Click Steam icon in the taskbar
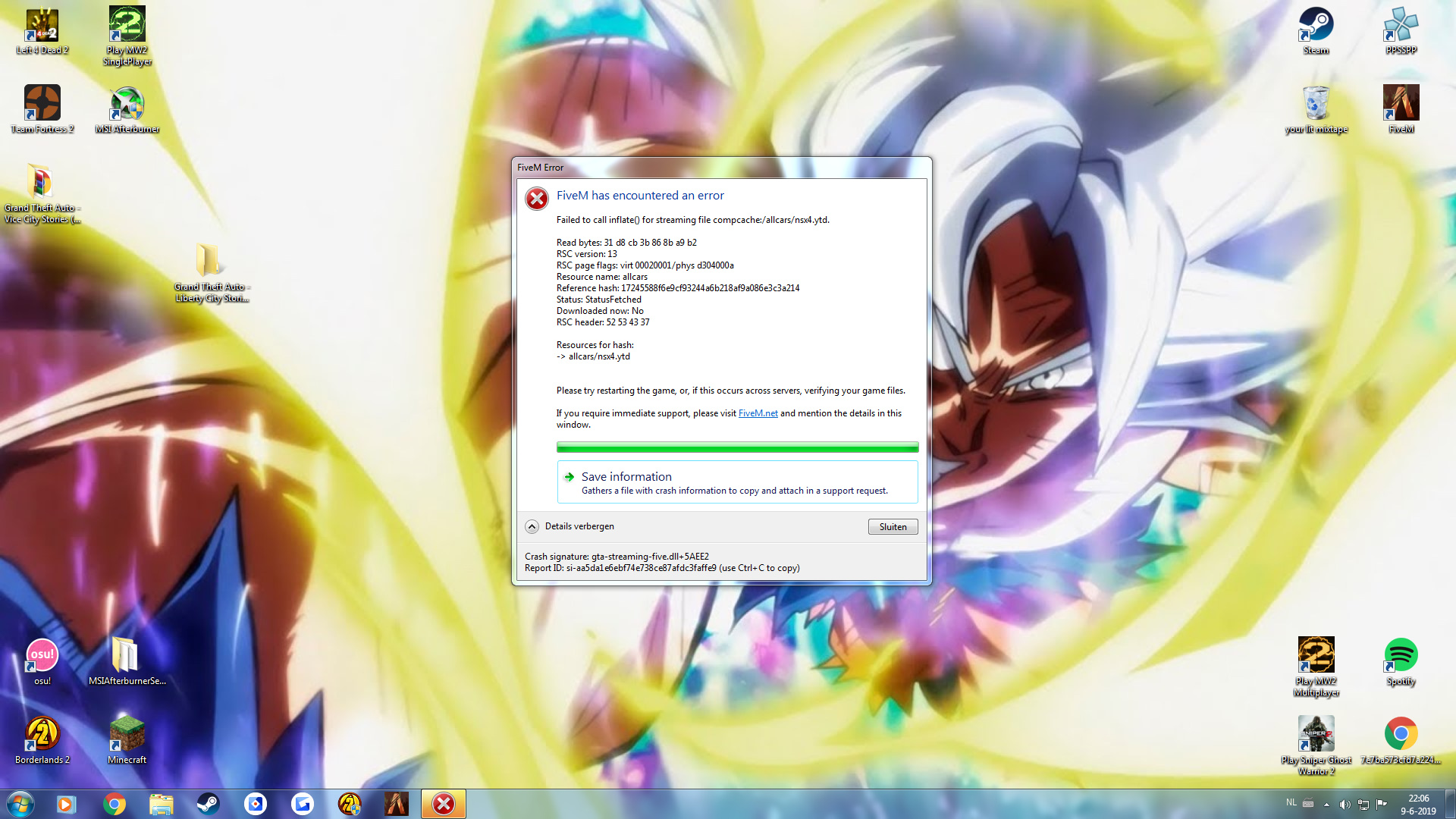The height and width of the screenshot is (819, 1456). click(x=208, y=804)
